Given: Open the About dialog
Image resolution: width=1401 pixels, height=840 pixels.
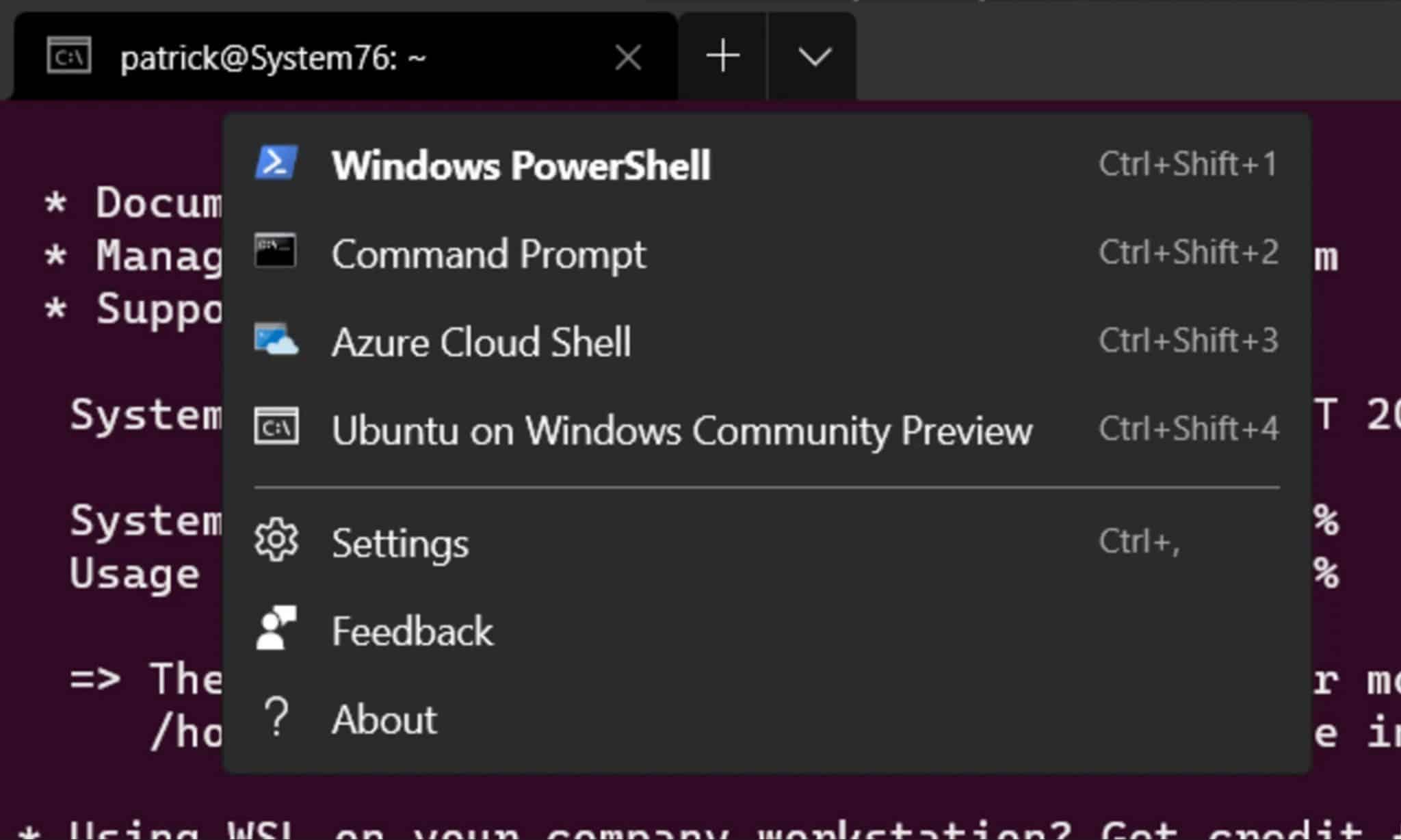Looking at the screenshot, I should point(384,719).
